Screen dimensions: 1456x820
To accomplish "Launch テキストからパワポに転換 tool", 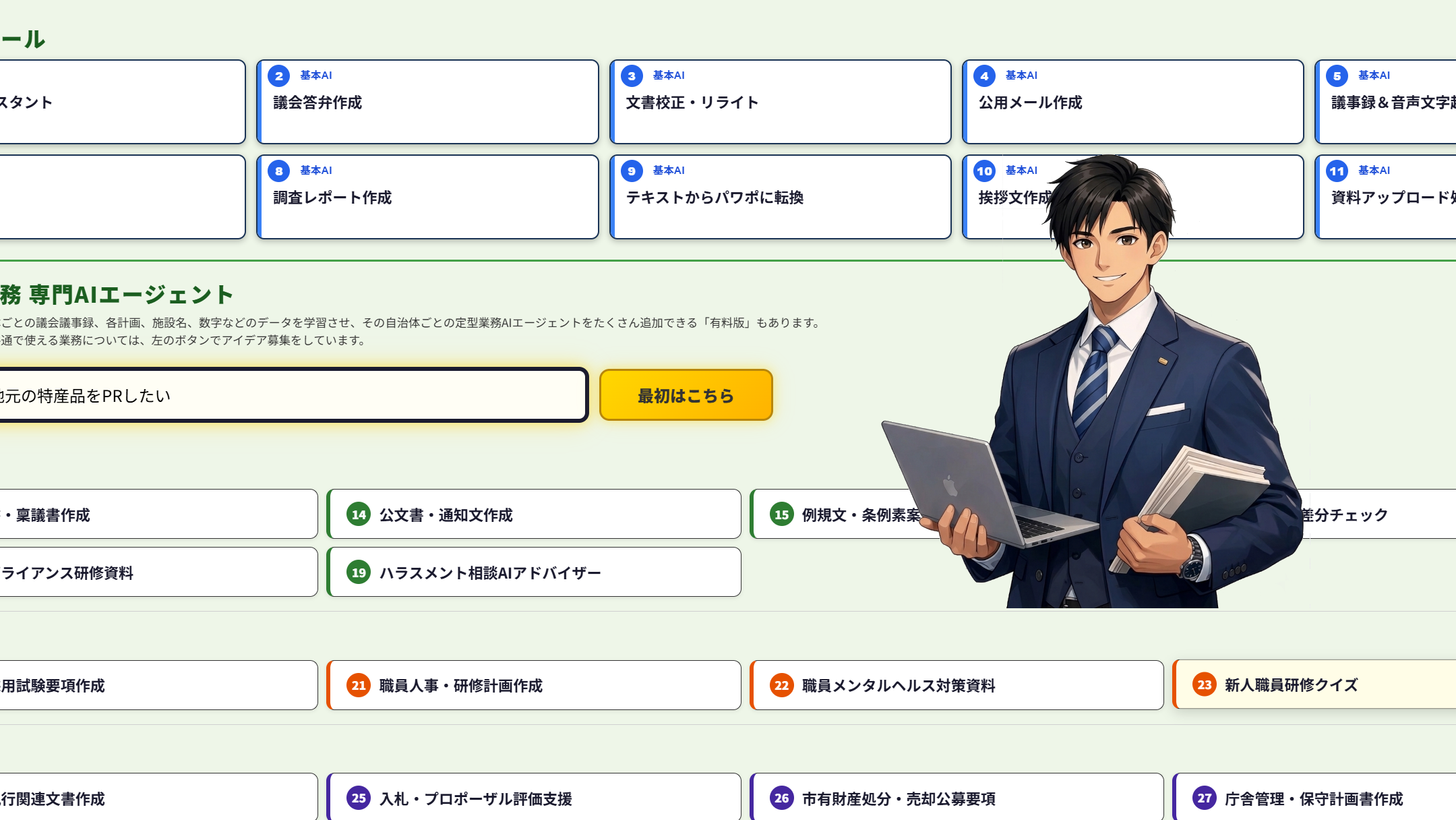I will 780,198.
